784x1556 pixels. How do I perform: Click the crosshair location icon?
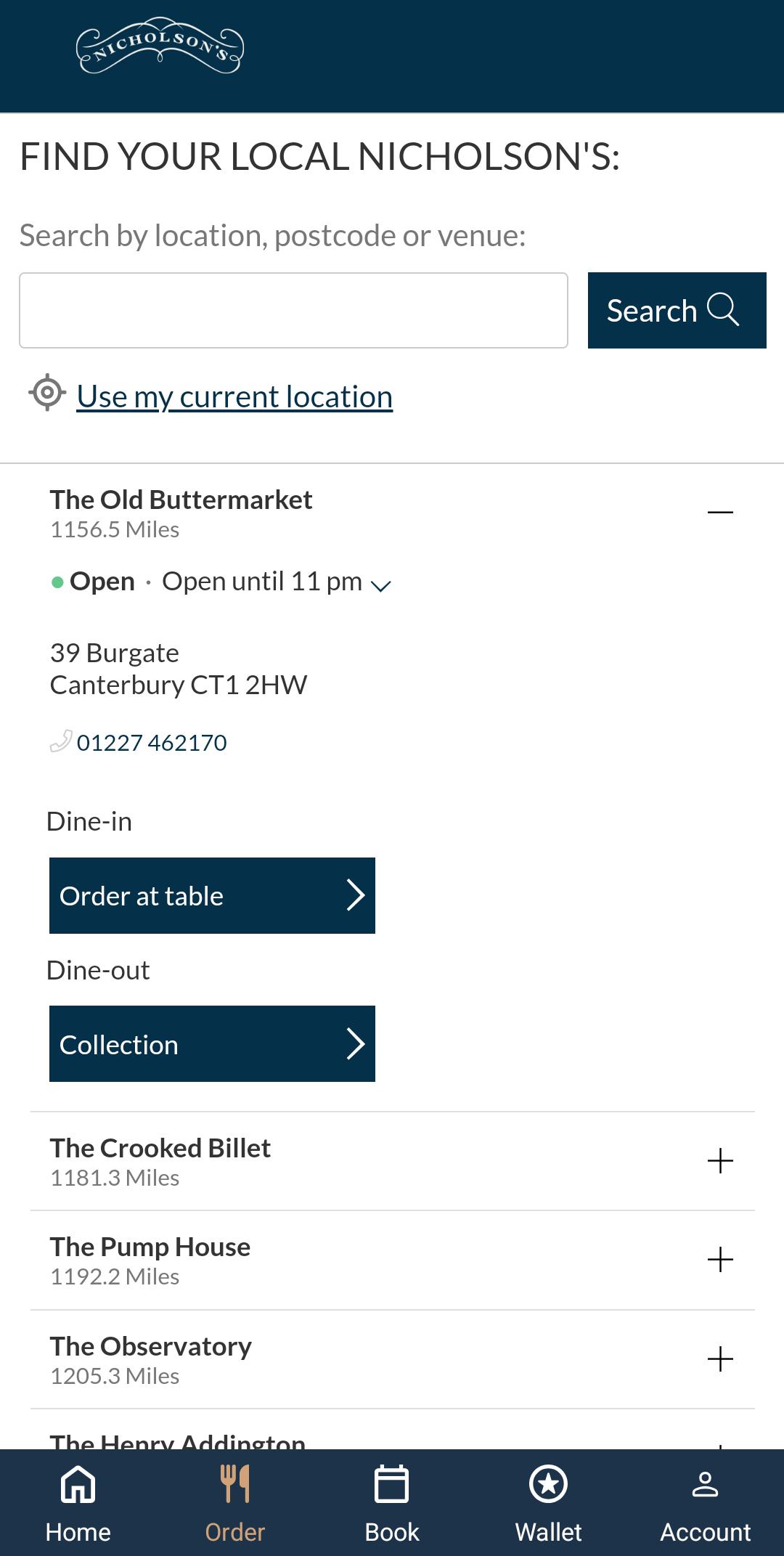tap(47, 393)
